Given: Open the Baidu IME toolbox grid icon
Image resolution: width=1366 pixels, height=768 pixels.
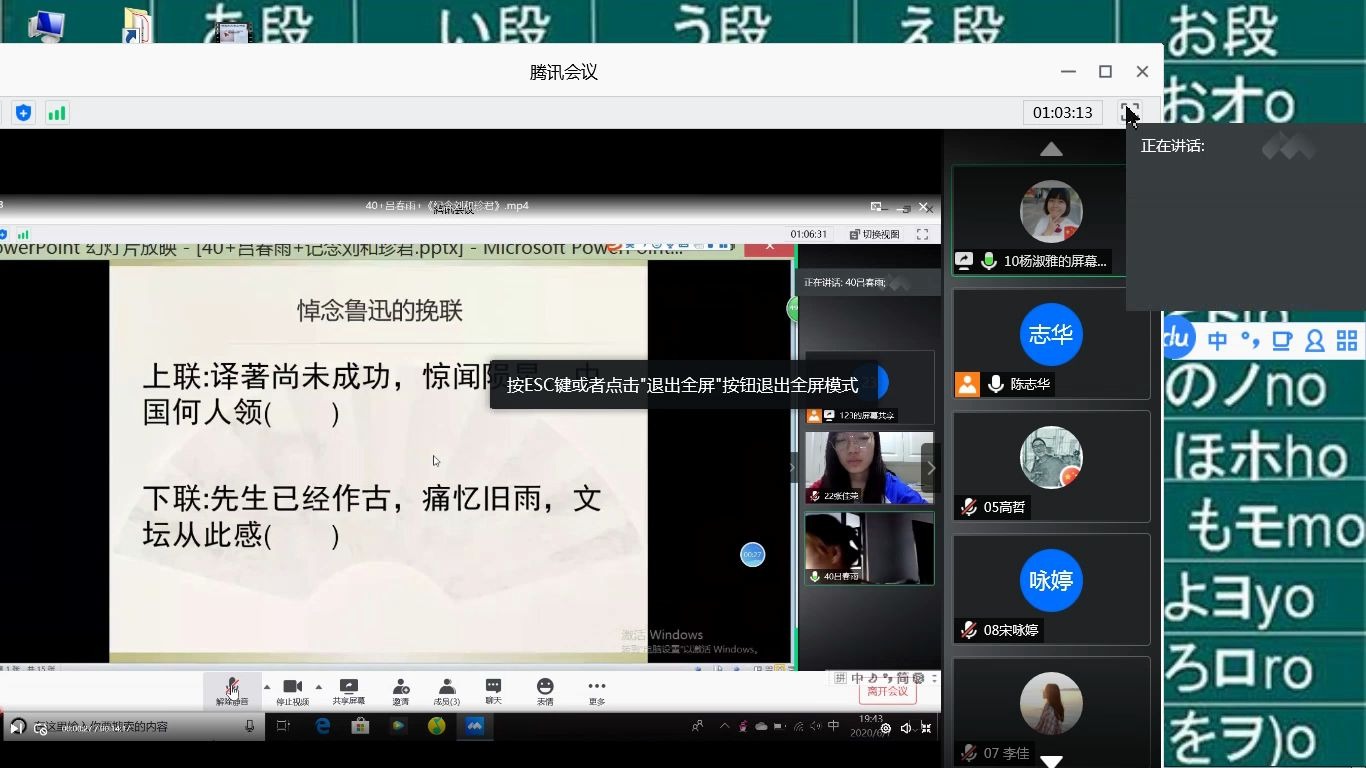Looking at the screenshot, I should tap(1347, 341).
